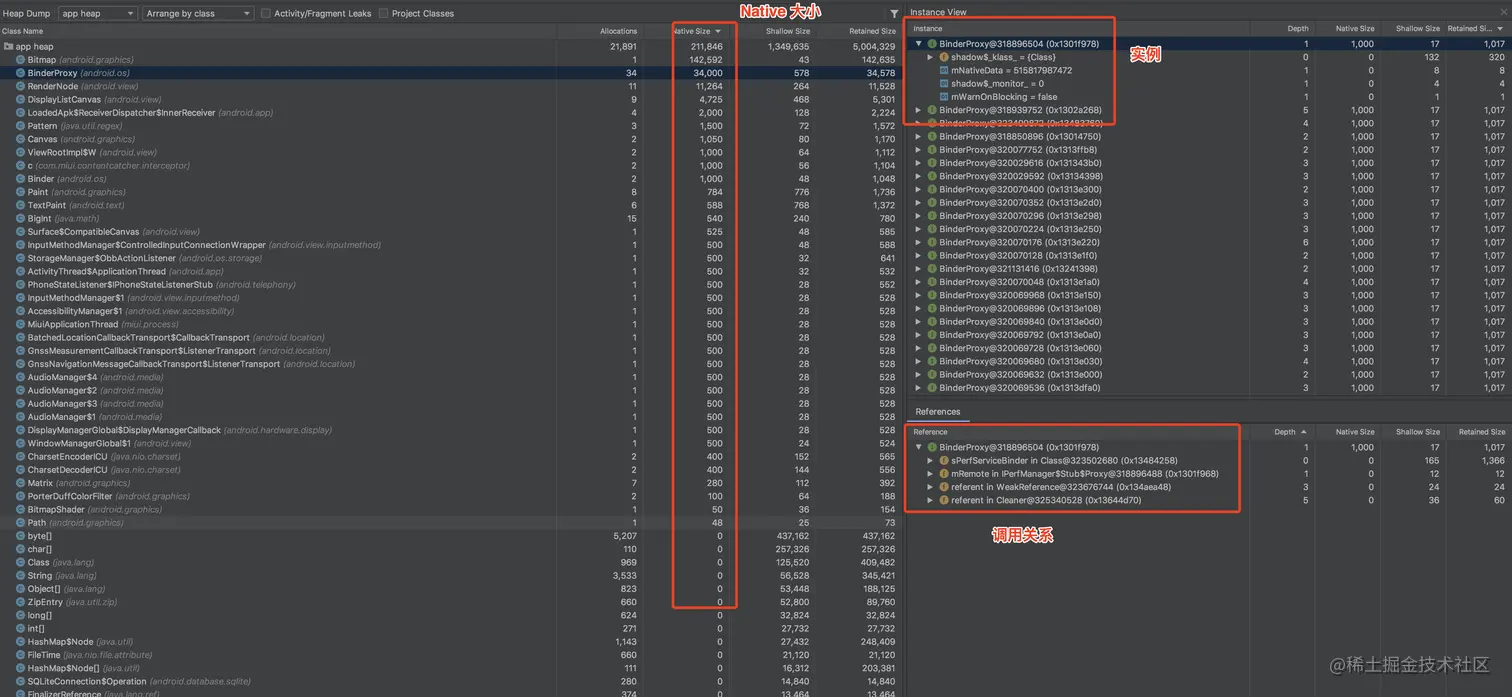Expand sPerfServiceBinder reference
The width and height of the screenshot is (1512, 697).
click(x=930, y=461)
